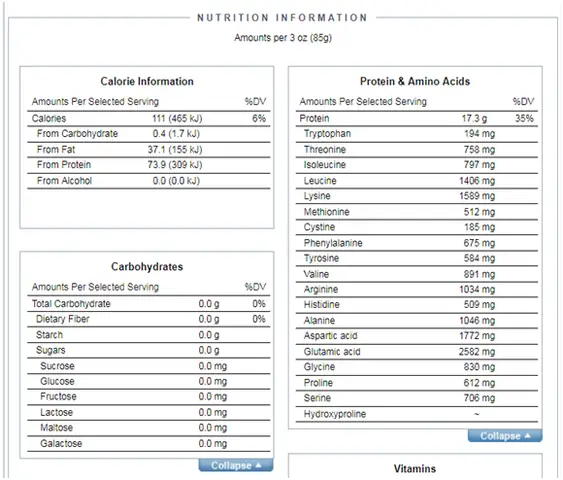Click %DV header in Protein & Amino Acids

[x=523, y=102]
